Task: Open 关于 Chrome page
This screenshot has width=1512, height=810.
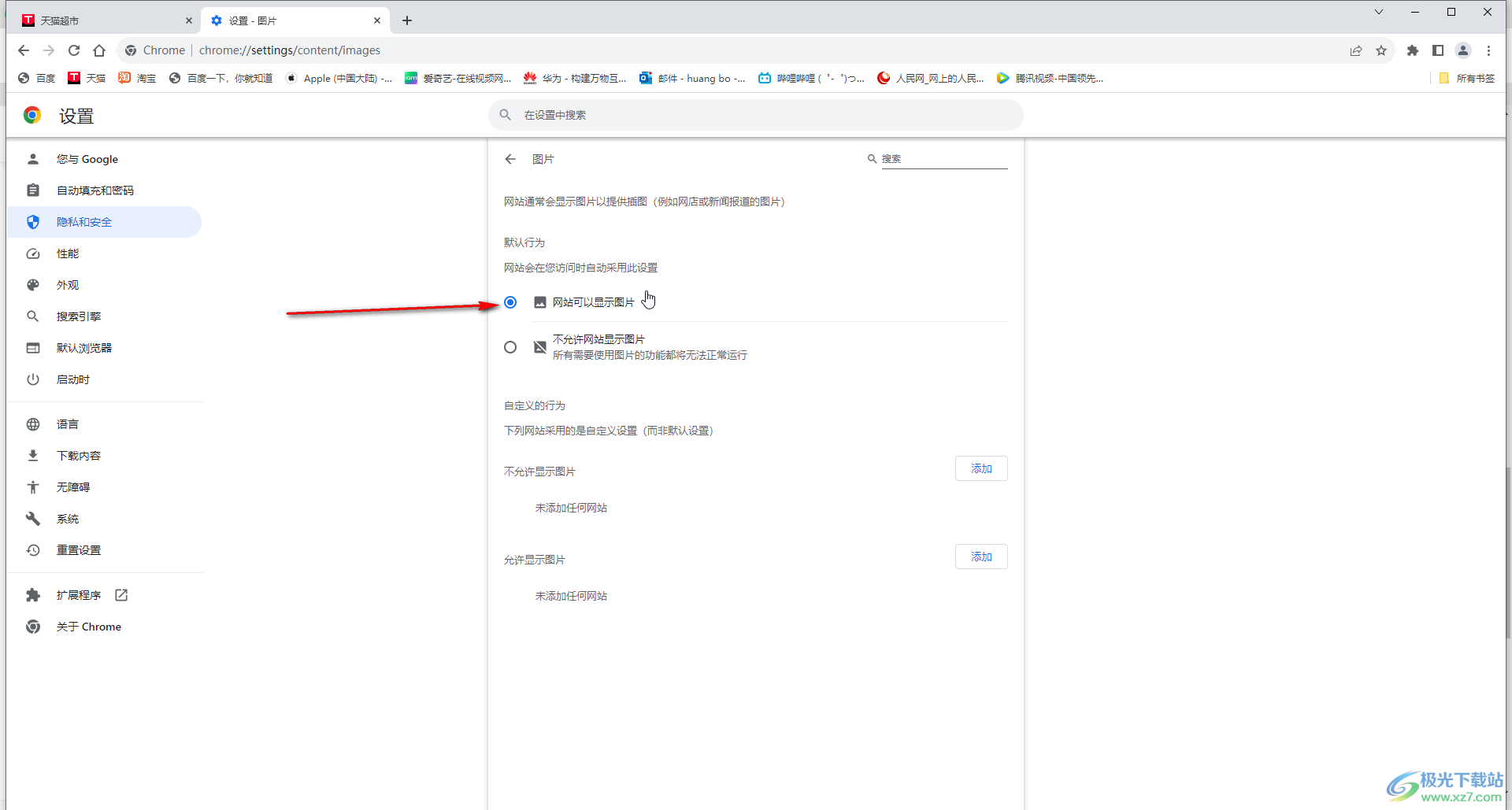Action: point(104,627)
